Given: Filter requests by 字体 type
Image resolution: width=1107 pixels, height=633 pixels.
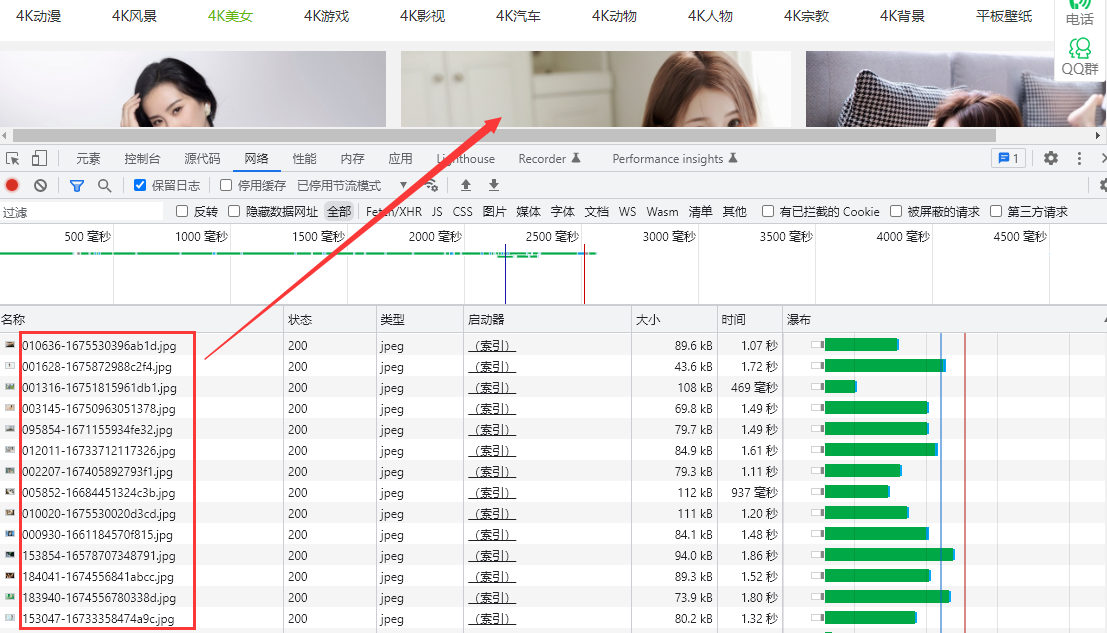Looking at the screenshot, I should click(x=563, y=212).
